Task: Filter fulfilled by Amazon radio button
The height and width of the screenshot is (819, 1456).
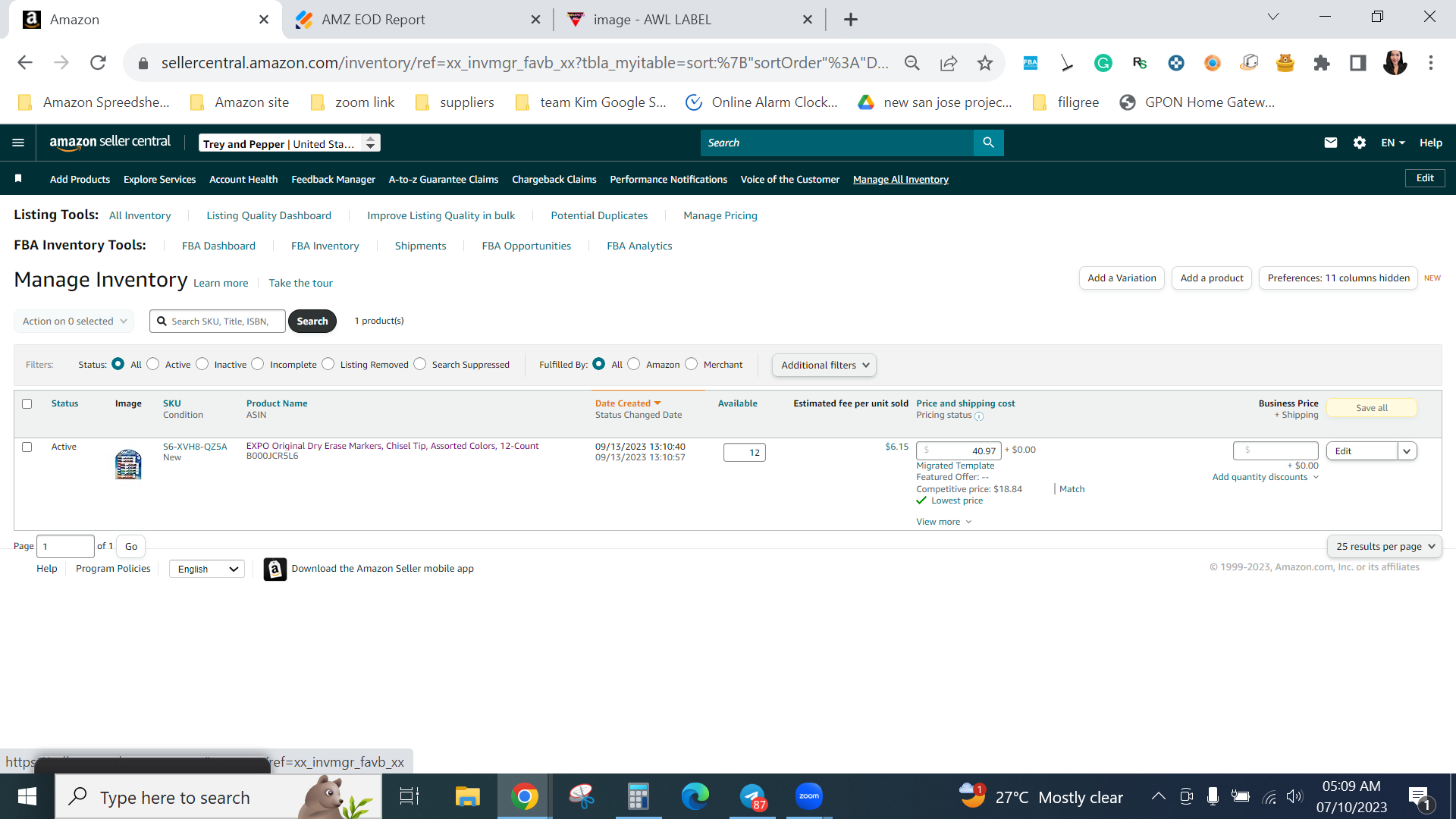Action: click(634, 364)
